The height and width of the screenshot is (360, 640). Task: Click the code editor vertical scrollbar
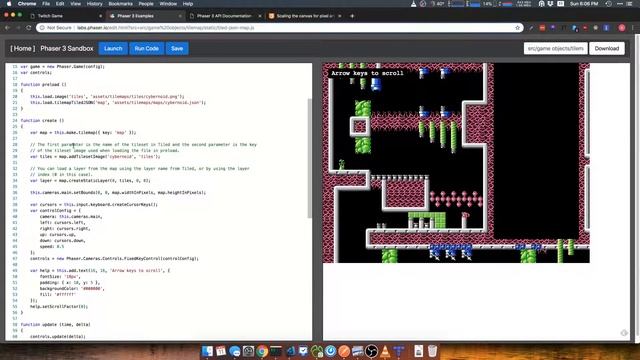point(309,158)
